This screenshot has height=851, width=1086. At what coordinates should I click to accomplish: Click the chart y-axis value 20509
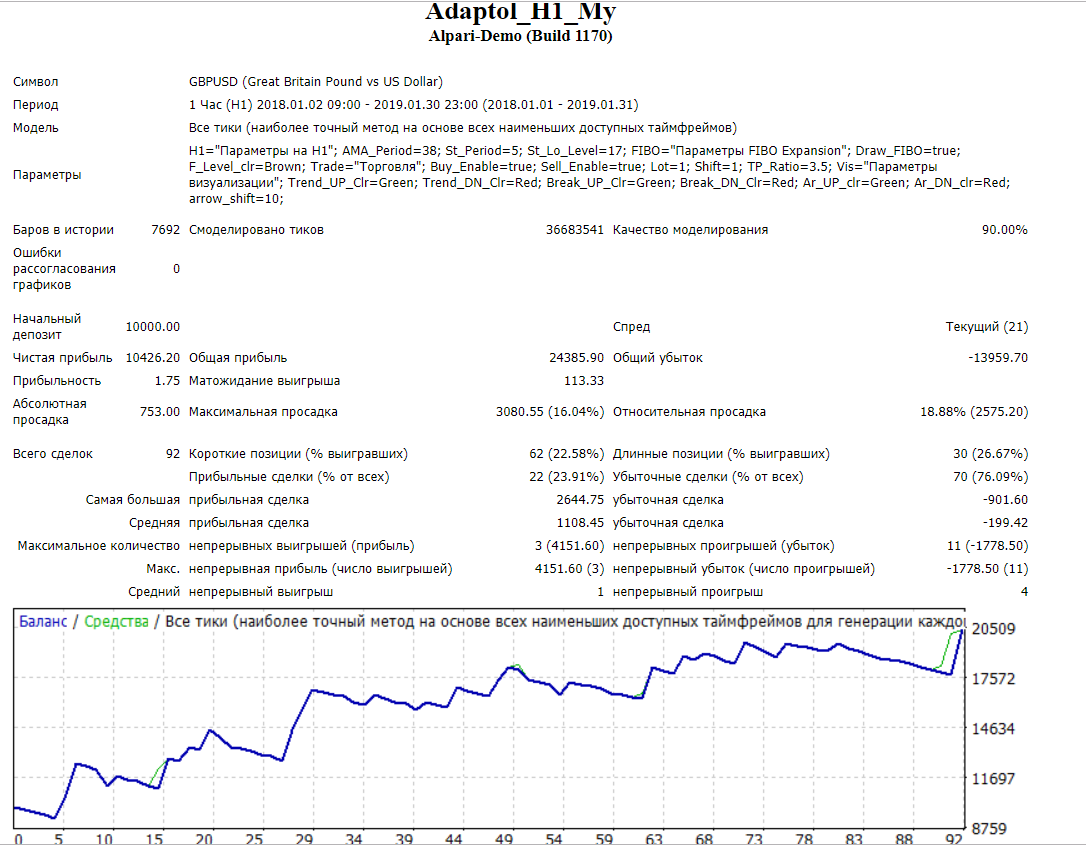993,629
